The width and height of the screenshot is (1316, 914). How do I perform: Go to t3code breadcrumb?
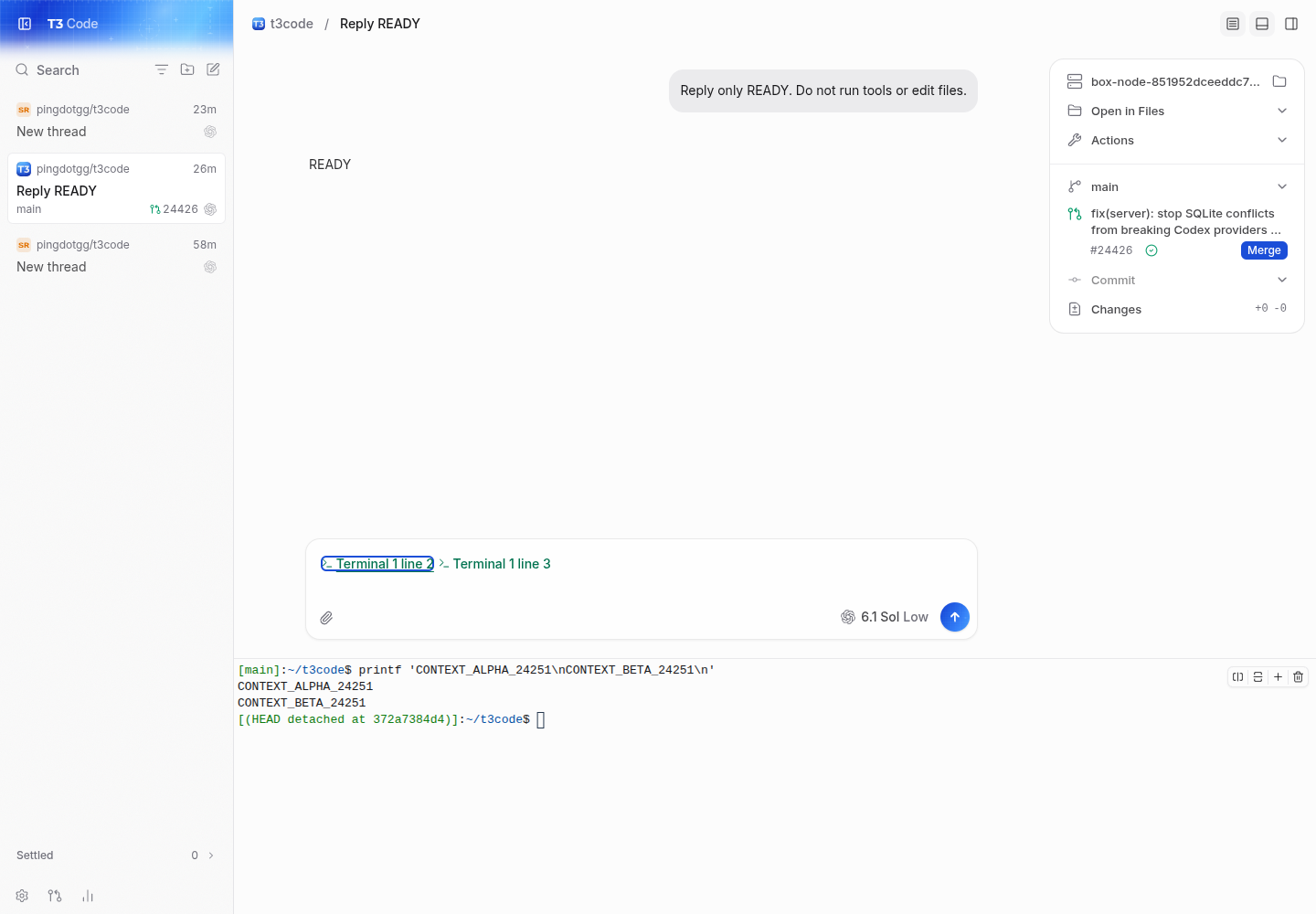click(x=283, y=24)
